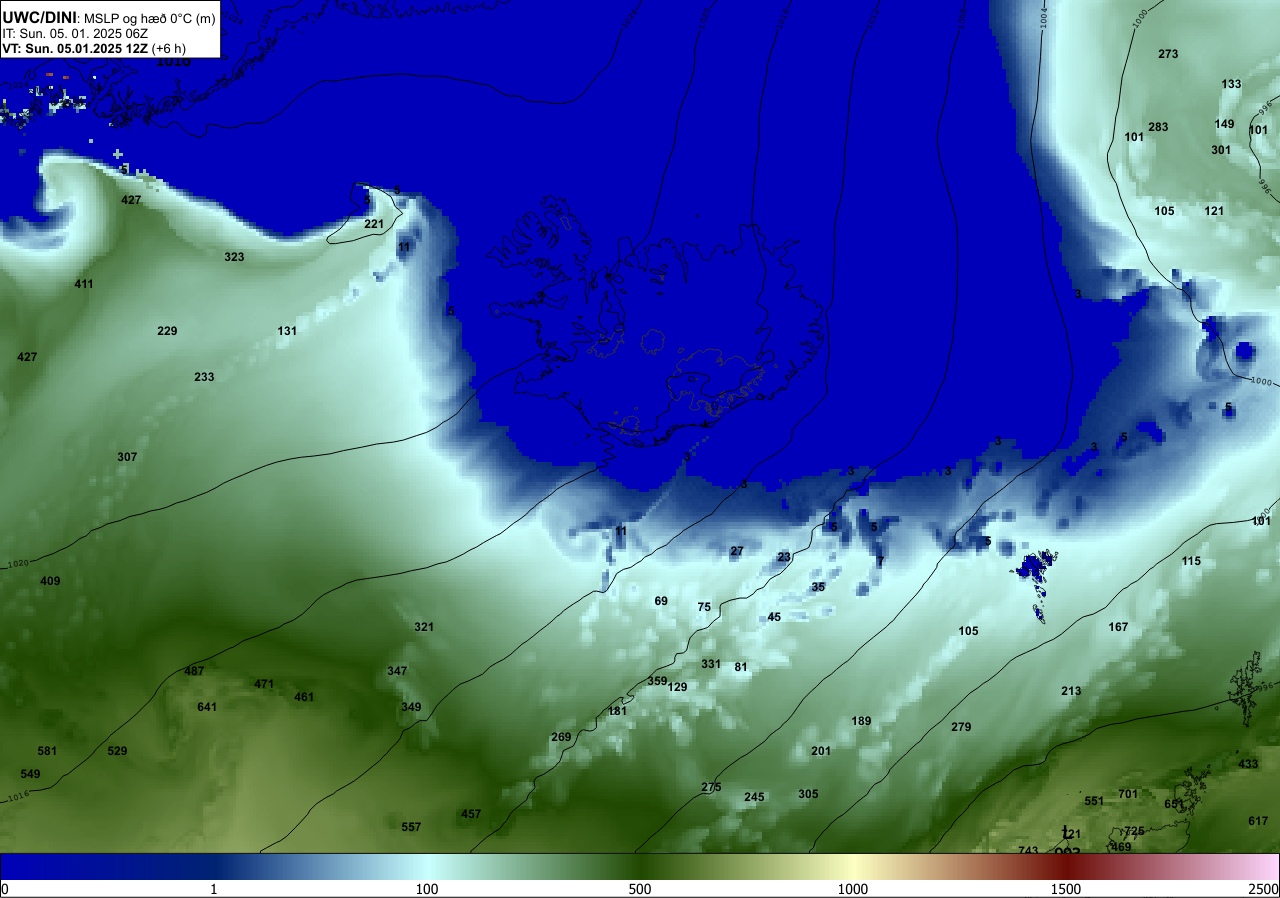This screenshot has height=898, width=1280.
Task: Click the map value 461
Action: (304, 697)
